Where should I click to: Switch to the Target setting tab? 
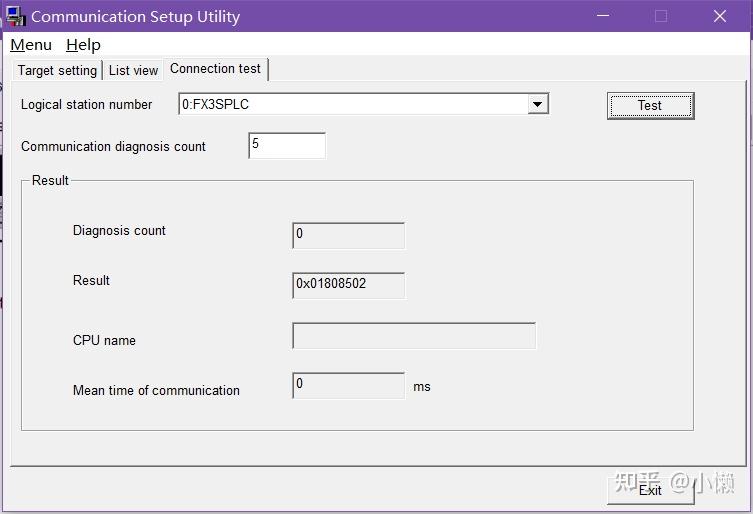tap(57, 70)
